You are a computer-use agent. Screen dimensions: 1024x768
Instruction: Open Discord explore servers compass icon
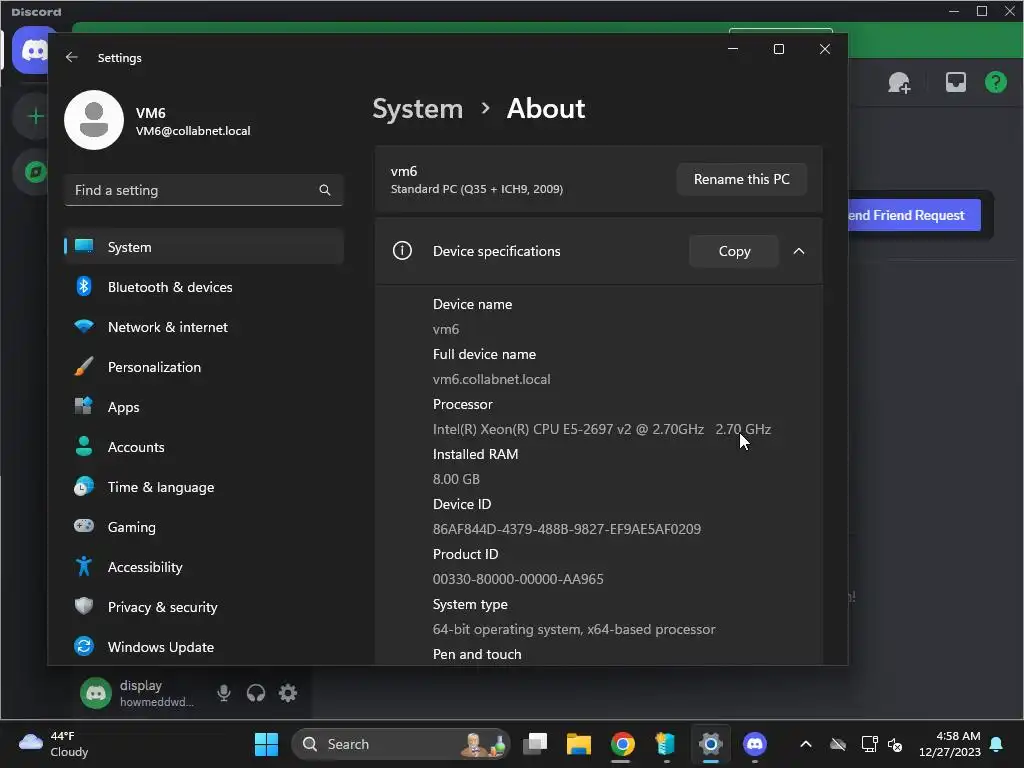(35, 172)
